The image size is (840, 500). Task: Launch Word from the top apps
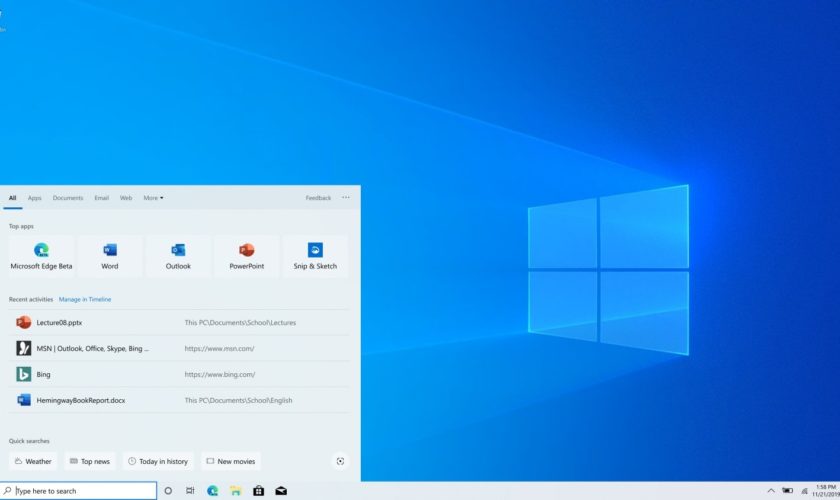tap(110, 255)
